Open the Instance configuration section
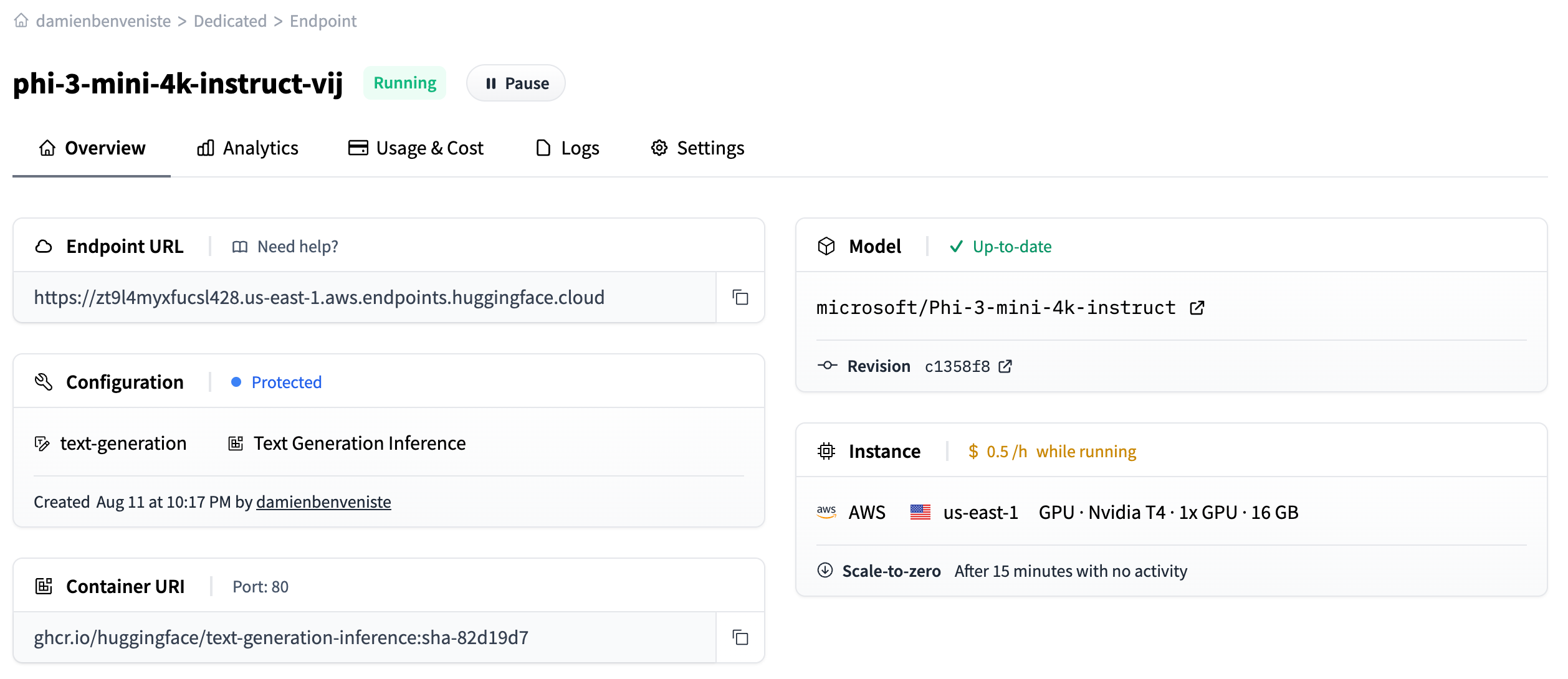Screen dimensions: 1568x679 tap(884, 451)
